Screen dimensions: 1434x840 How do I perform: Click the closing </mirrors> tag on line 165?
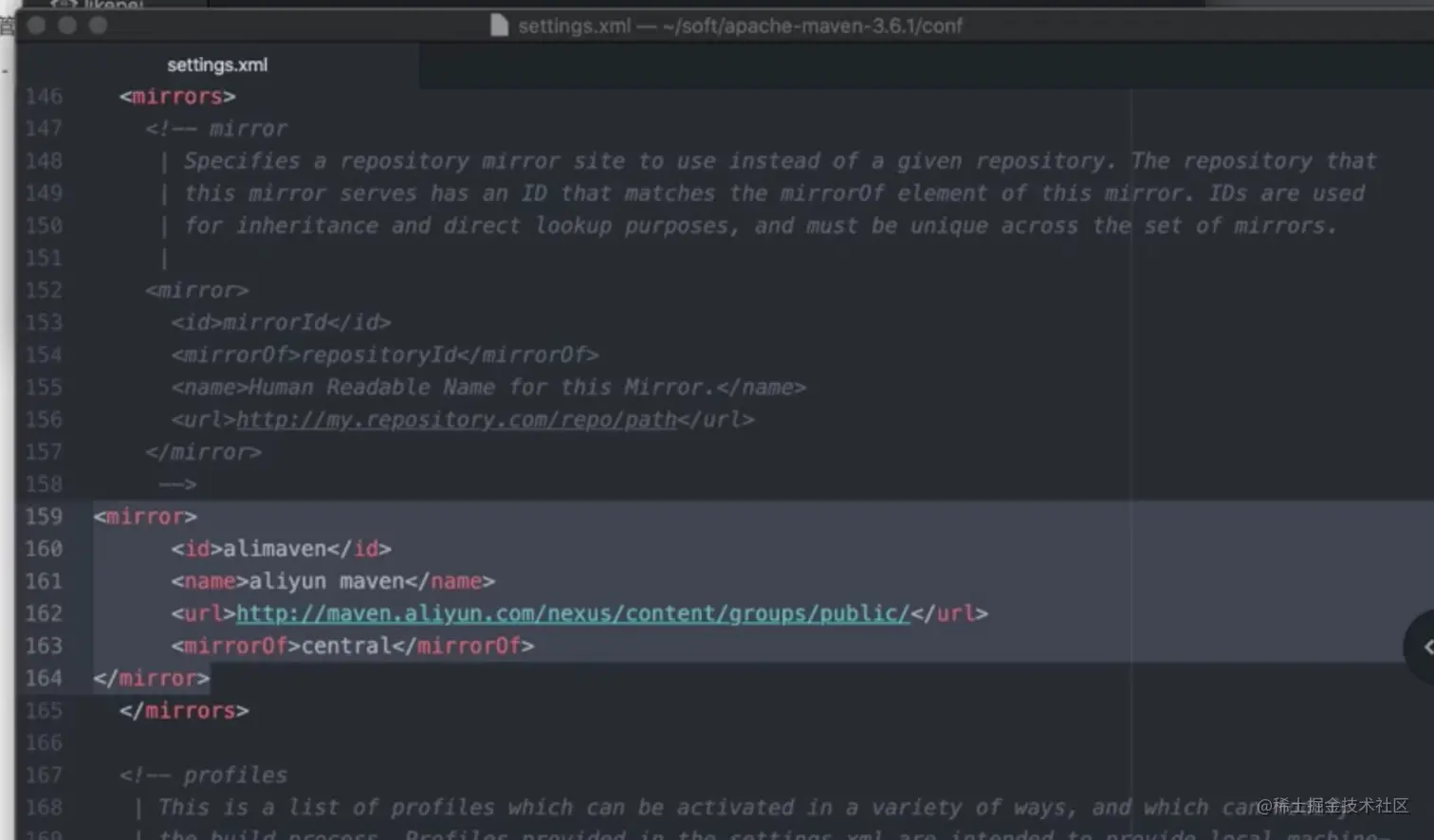[184, 710]
